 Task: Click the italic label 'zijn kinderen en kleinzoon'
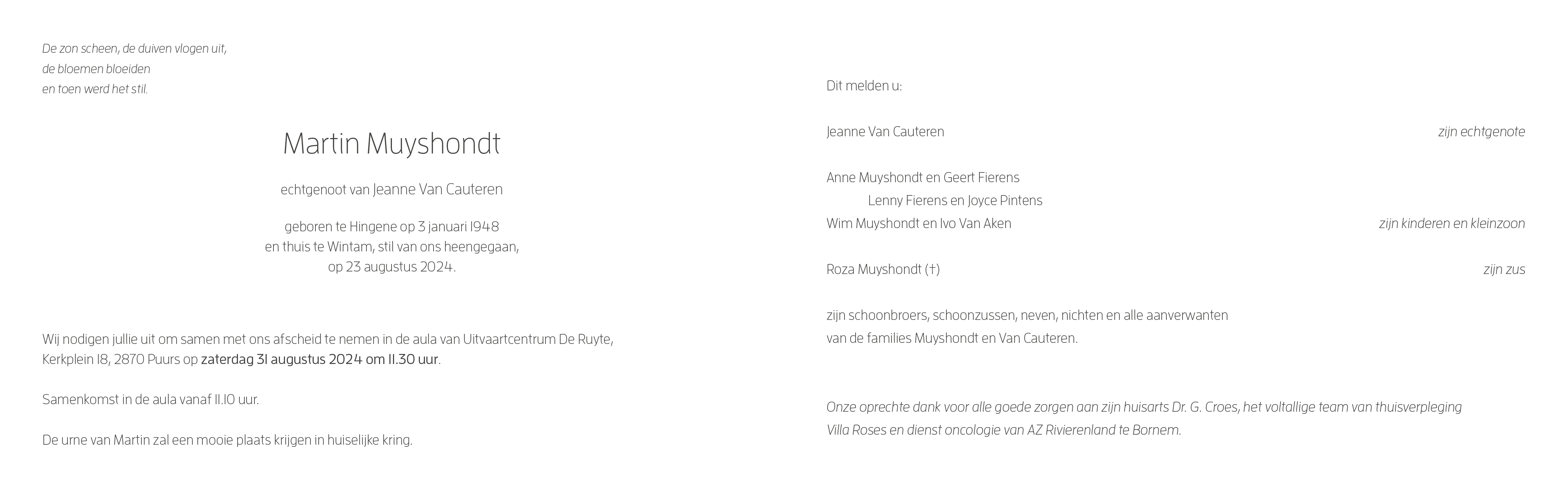click(1452, 224)
